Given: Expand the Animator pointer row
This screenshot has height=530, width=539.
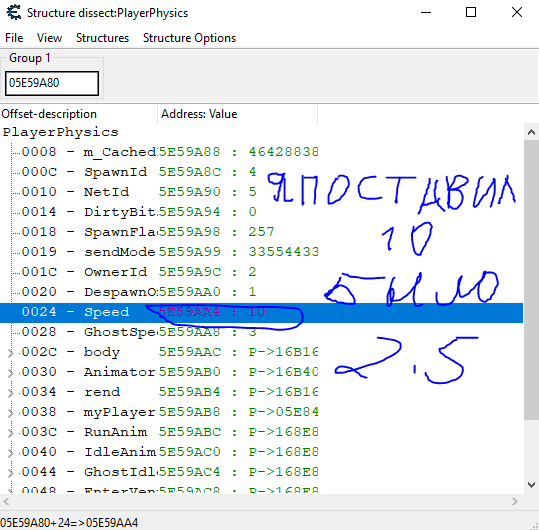Looking at the screenshot, I should coord(10,373).
